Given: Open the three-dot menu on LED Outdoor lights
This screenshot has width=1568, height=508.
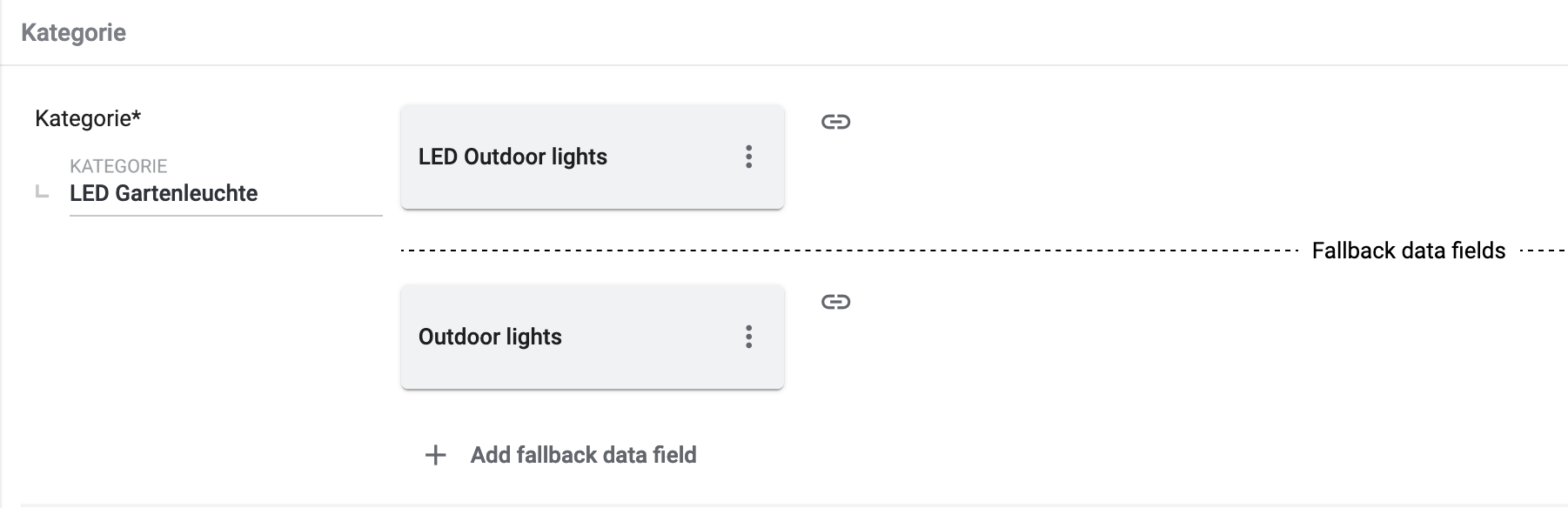Looking at the screenshot, I should [x=748, y=157].
